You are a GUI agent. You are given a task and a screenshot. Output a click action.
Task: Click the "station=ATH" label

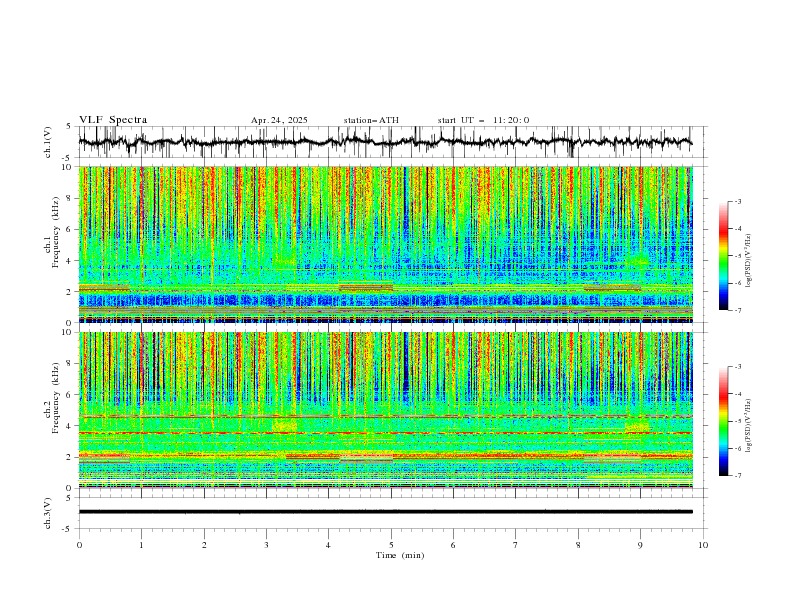(x=371, y=120)
